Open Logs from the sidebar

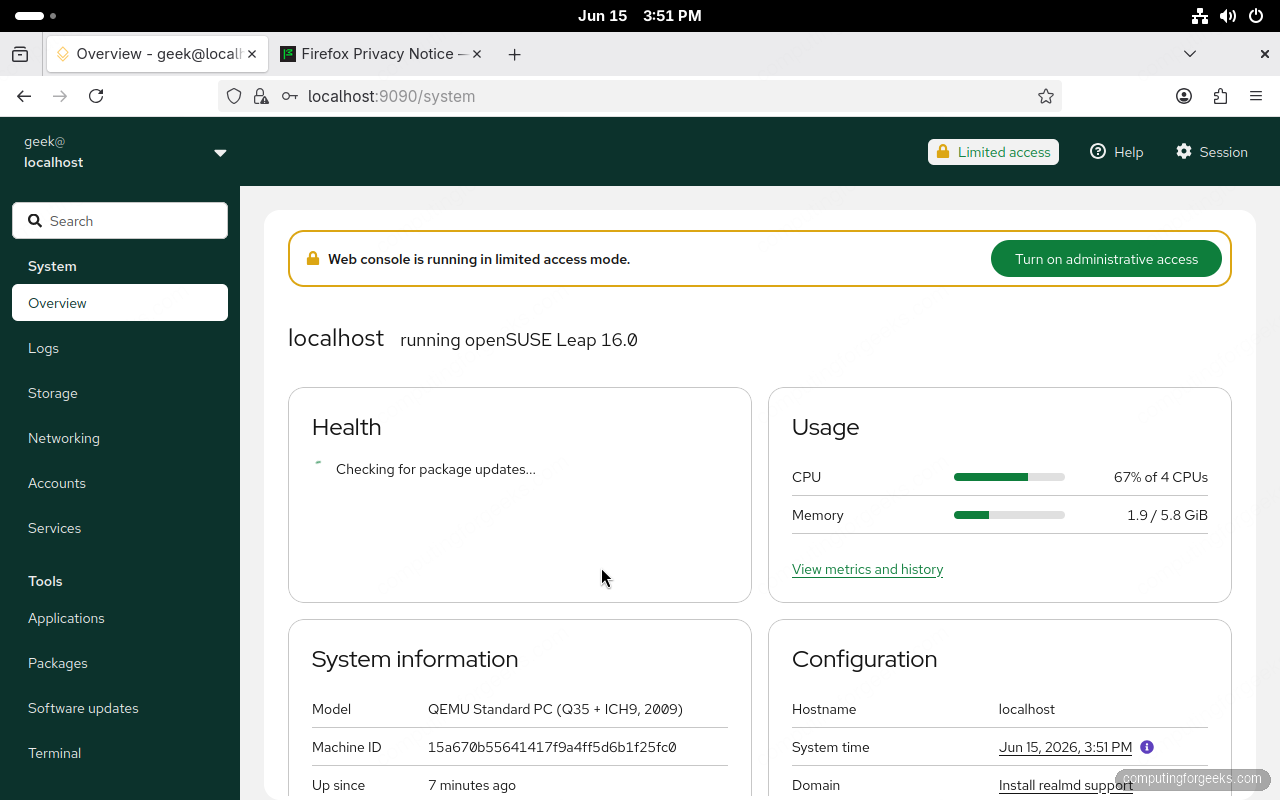coord(120,348)
